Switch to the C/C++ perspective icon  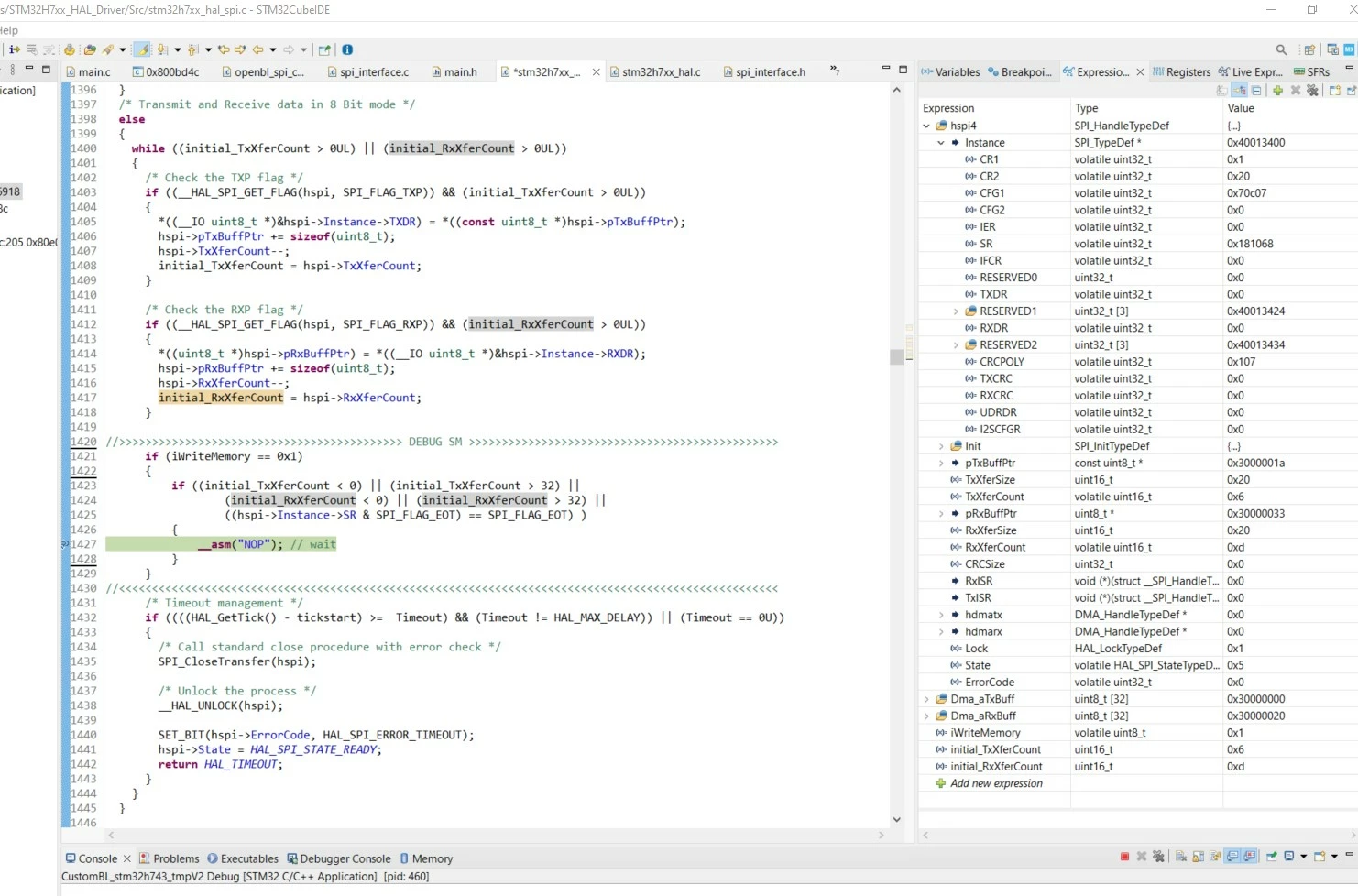[x=1332, y=49]
